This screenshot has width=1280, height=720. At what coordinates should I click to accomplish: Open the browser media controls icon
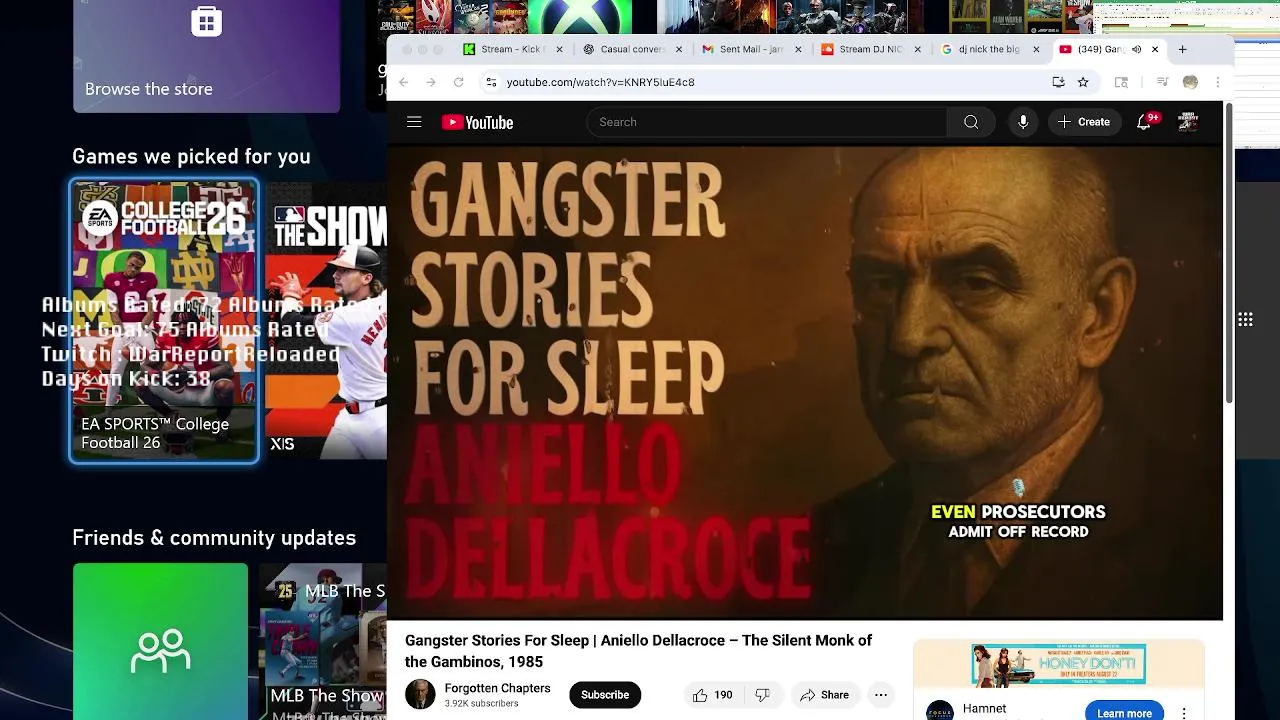click(x=1162, y=82)
